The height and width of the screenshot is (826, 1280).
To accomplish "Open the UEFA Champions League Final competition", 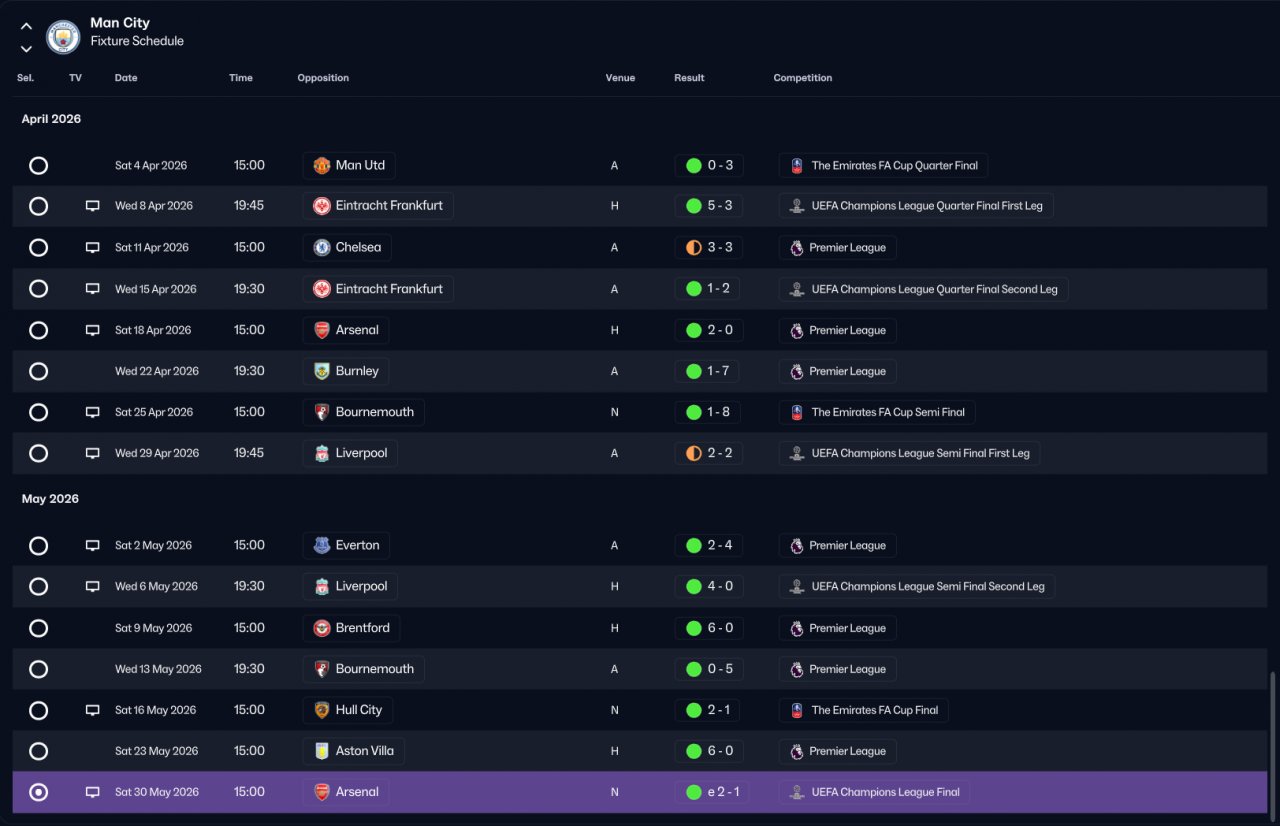I will pyautogui.click(x=874, y=792).
